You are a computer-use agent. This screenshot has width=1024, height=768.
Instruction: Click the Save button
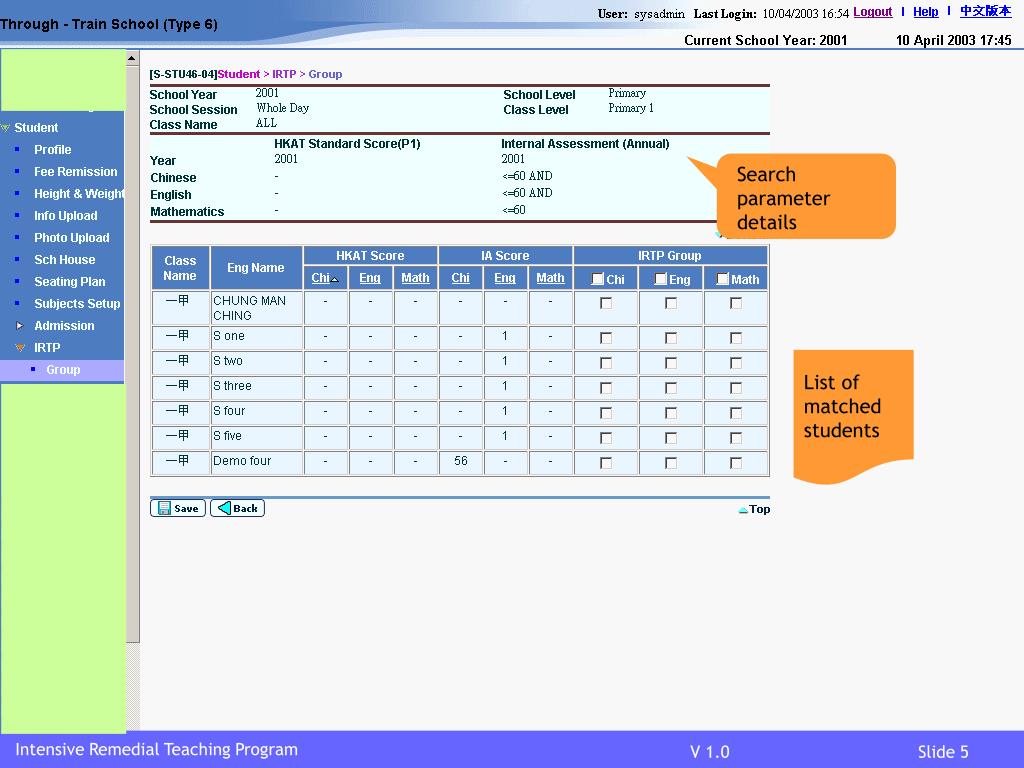coord(178,508)
